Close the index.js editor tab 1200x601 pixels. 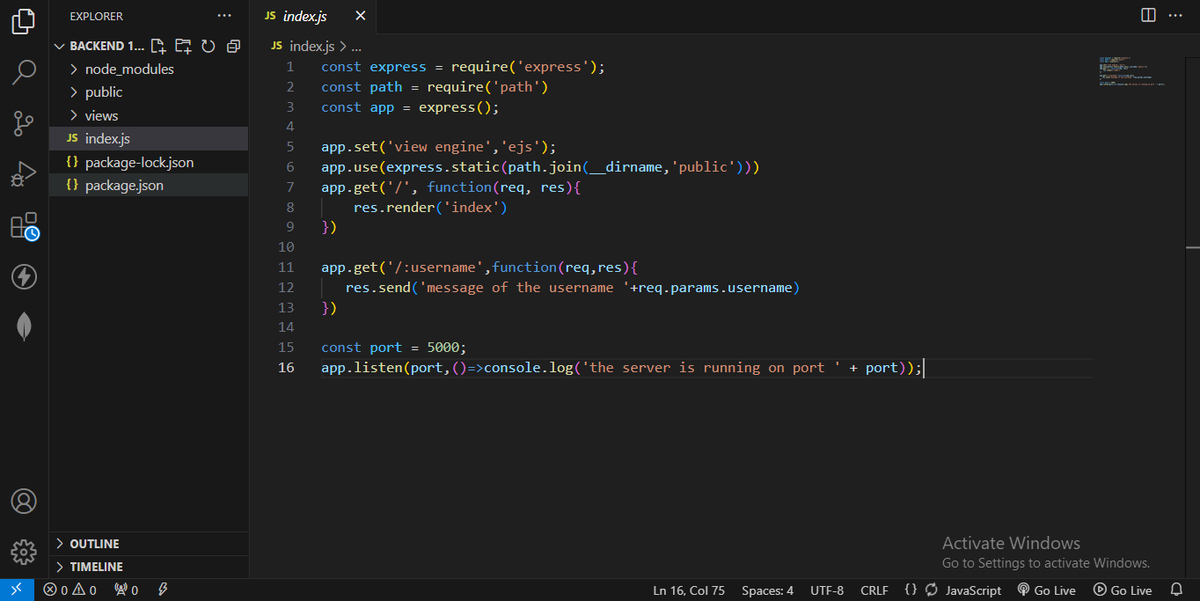coord(360,16)
